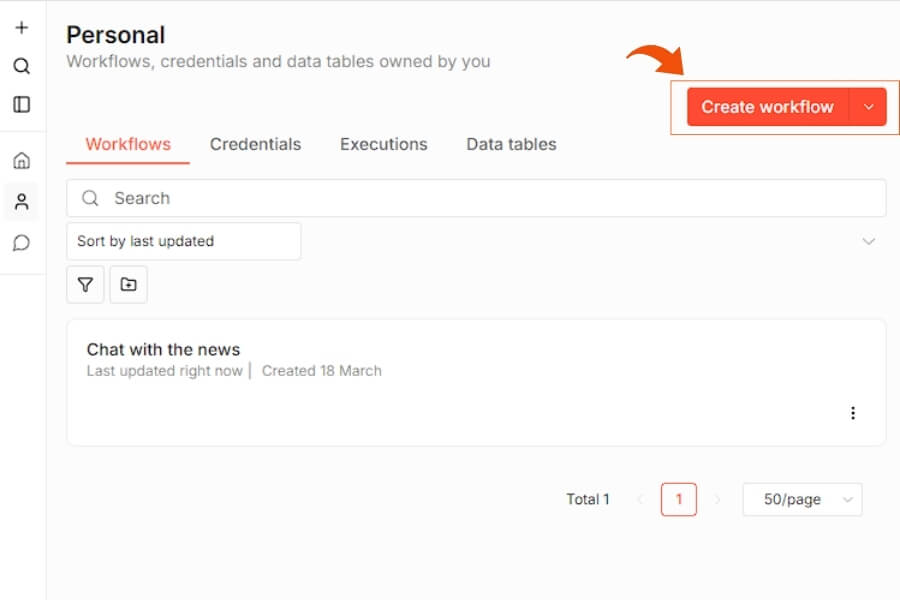Open the Sort by last updated dropdown
Screen dimensions: 900x600
(x=183, y=241)
